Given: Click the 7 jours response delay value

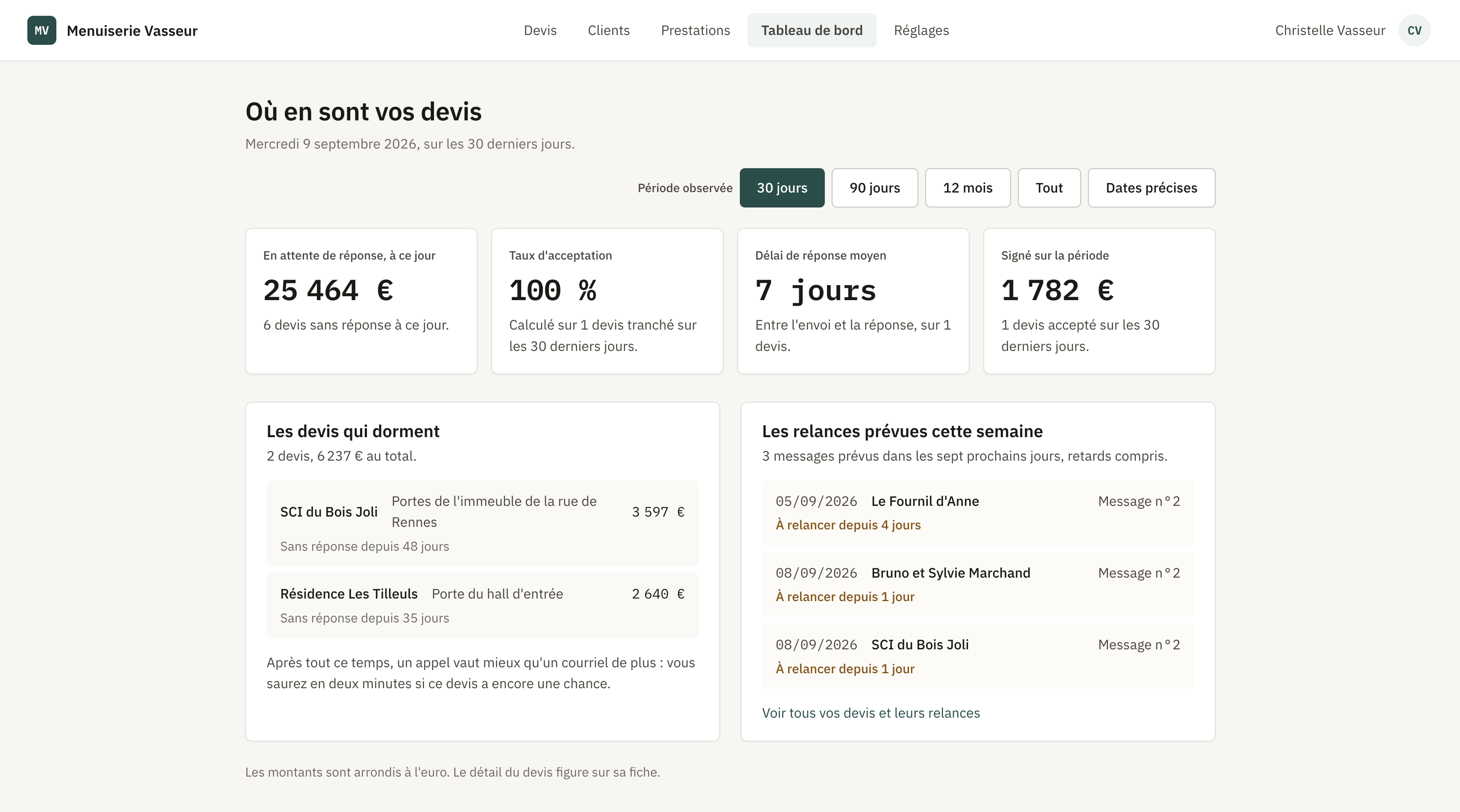Looking at the screenshot, I should 815,291.
